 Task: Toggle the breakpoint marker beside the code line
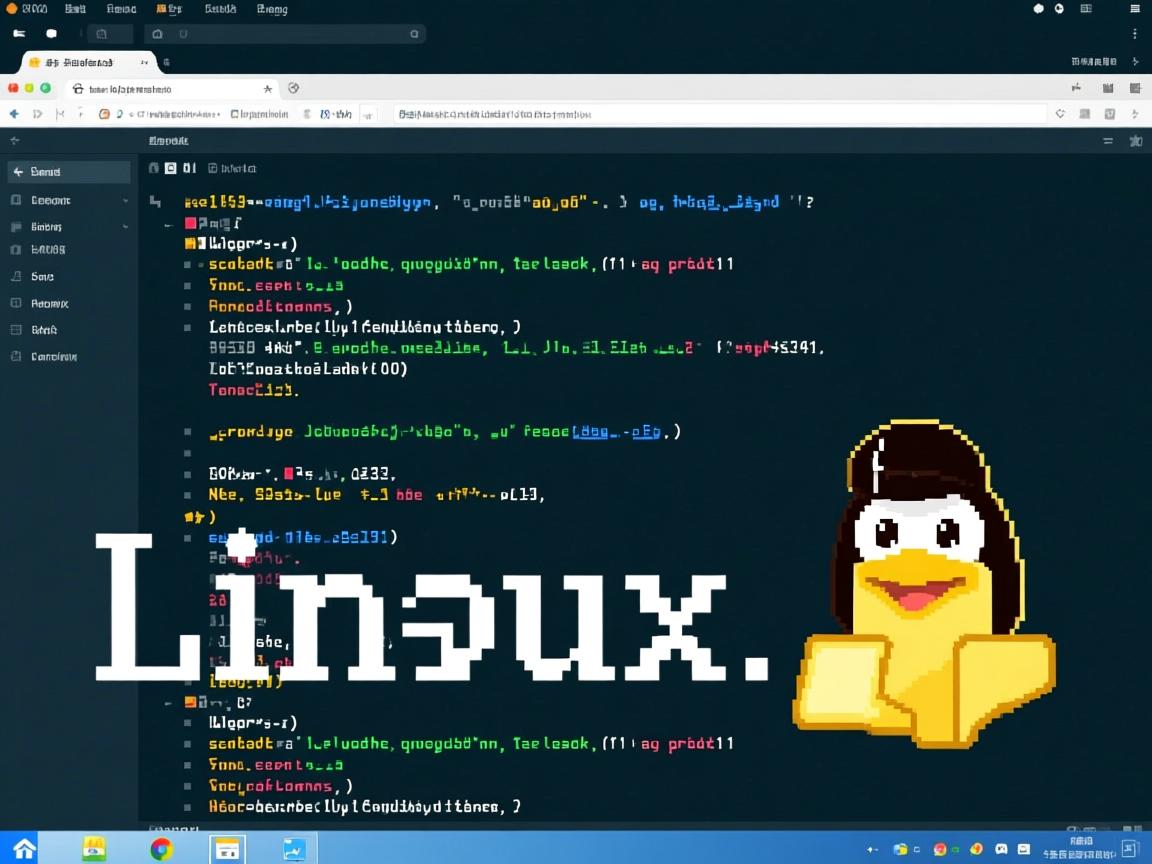tap(188, 264)
